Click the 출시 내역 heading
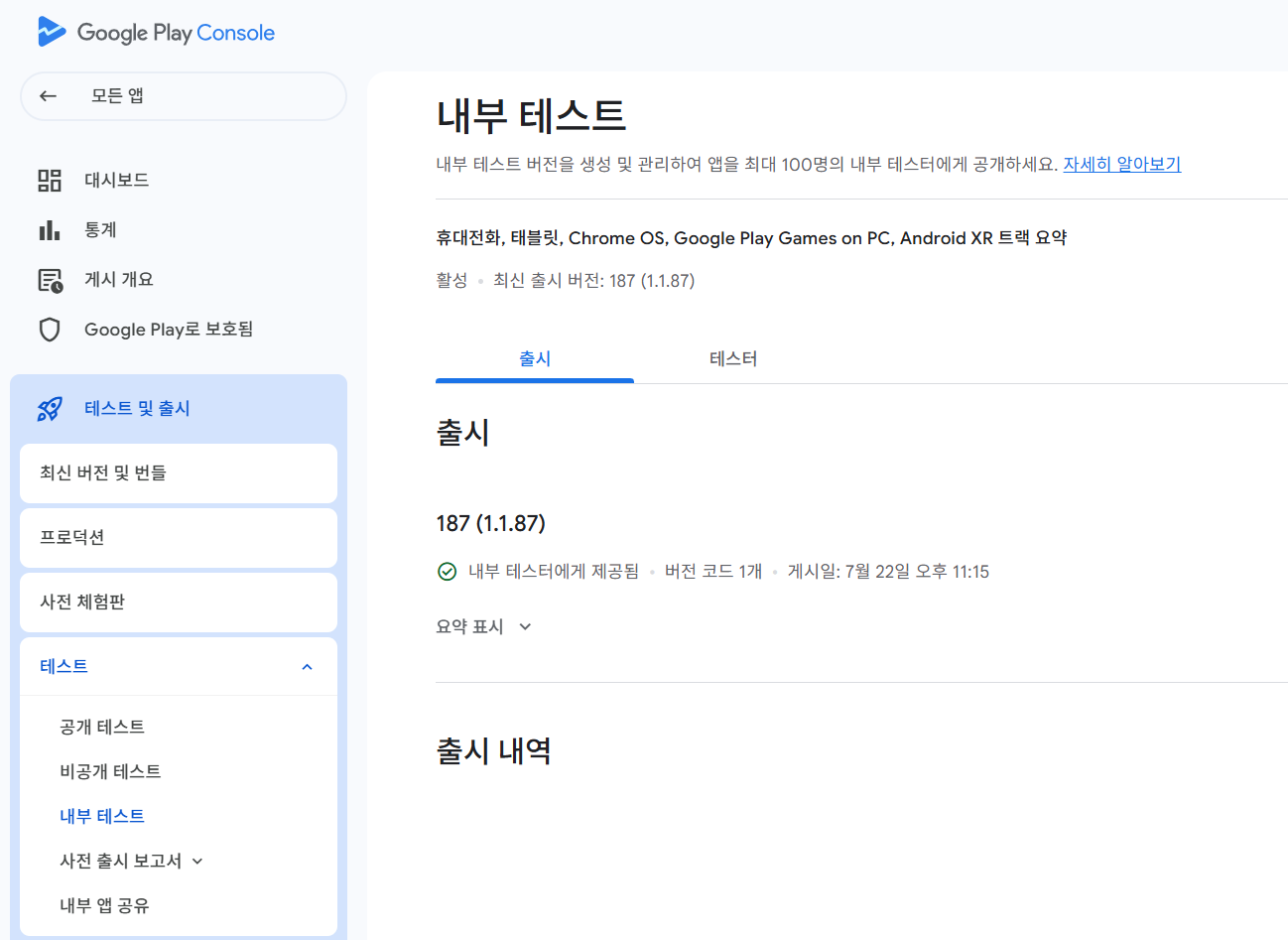Viewport: 1288px width, 940px height. coord(493,751)
